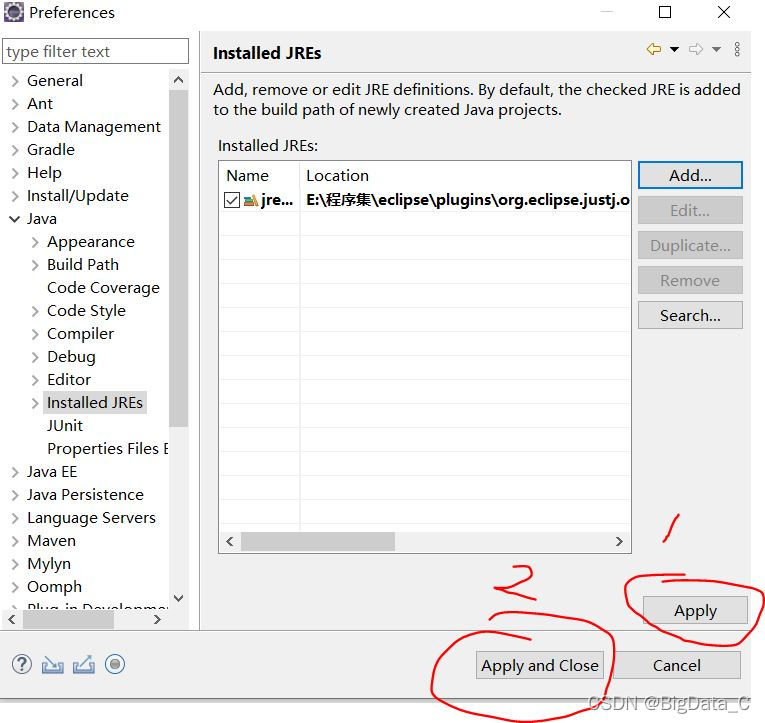This screenshot has height=723, width=765.
Task: Click tree scroll right arrow
Action: point(157,620)
